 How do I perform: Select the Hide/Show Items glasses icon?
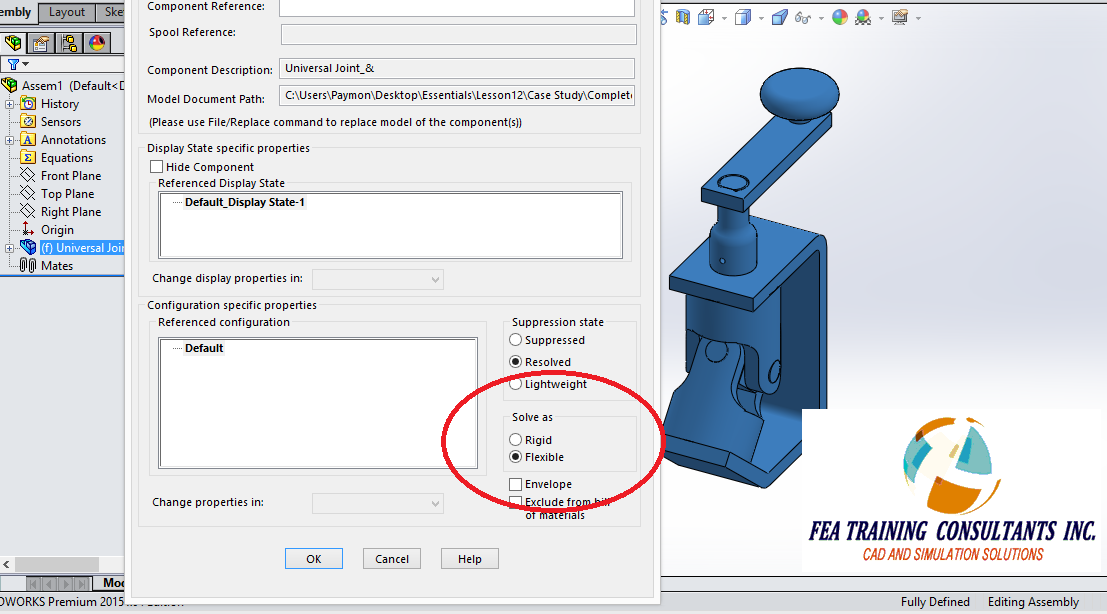pos(802,16)
